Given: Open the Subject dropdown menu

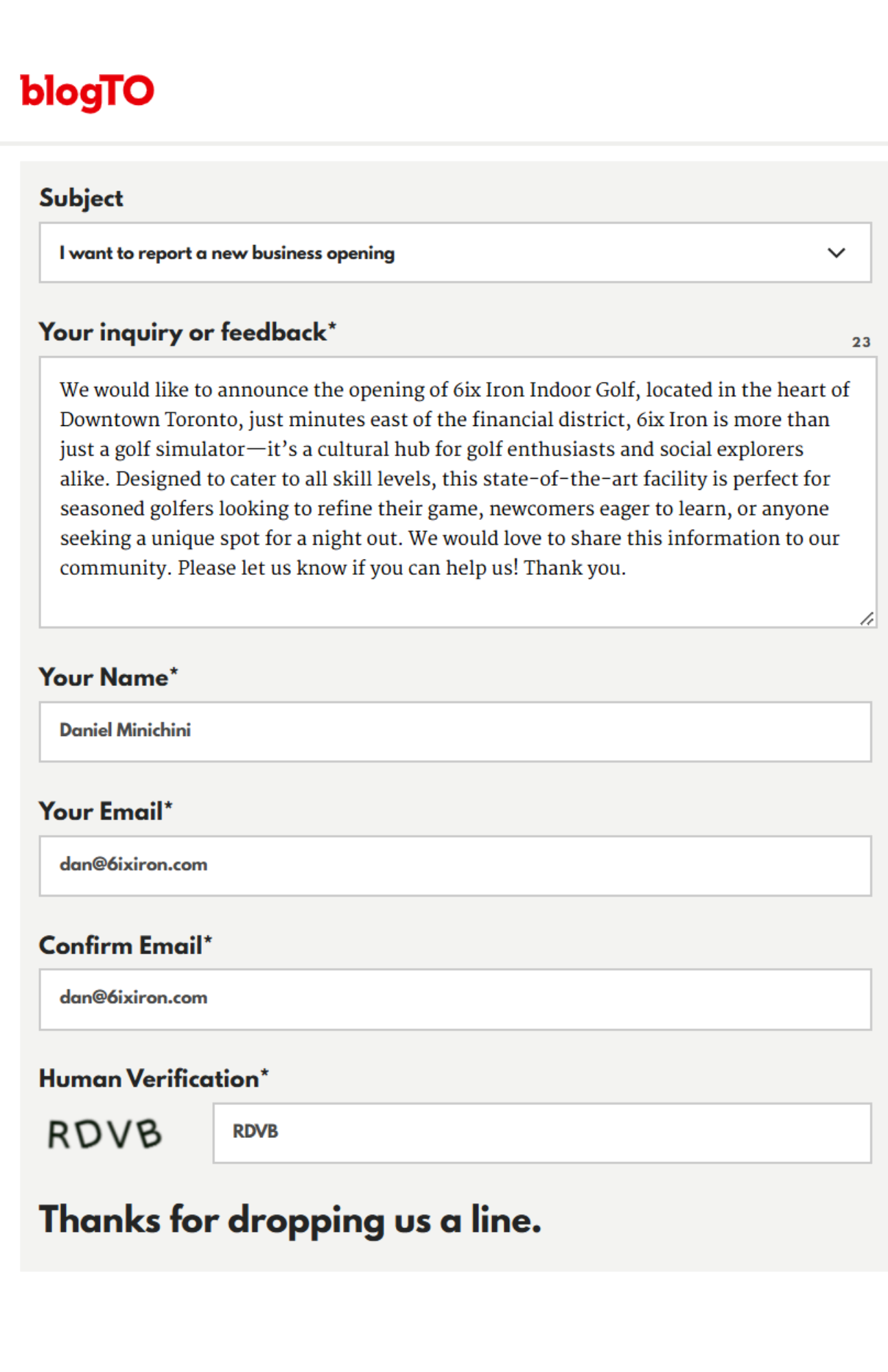Looking at the screenshot, I should [x=454, y=252].
